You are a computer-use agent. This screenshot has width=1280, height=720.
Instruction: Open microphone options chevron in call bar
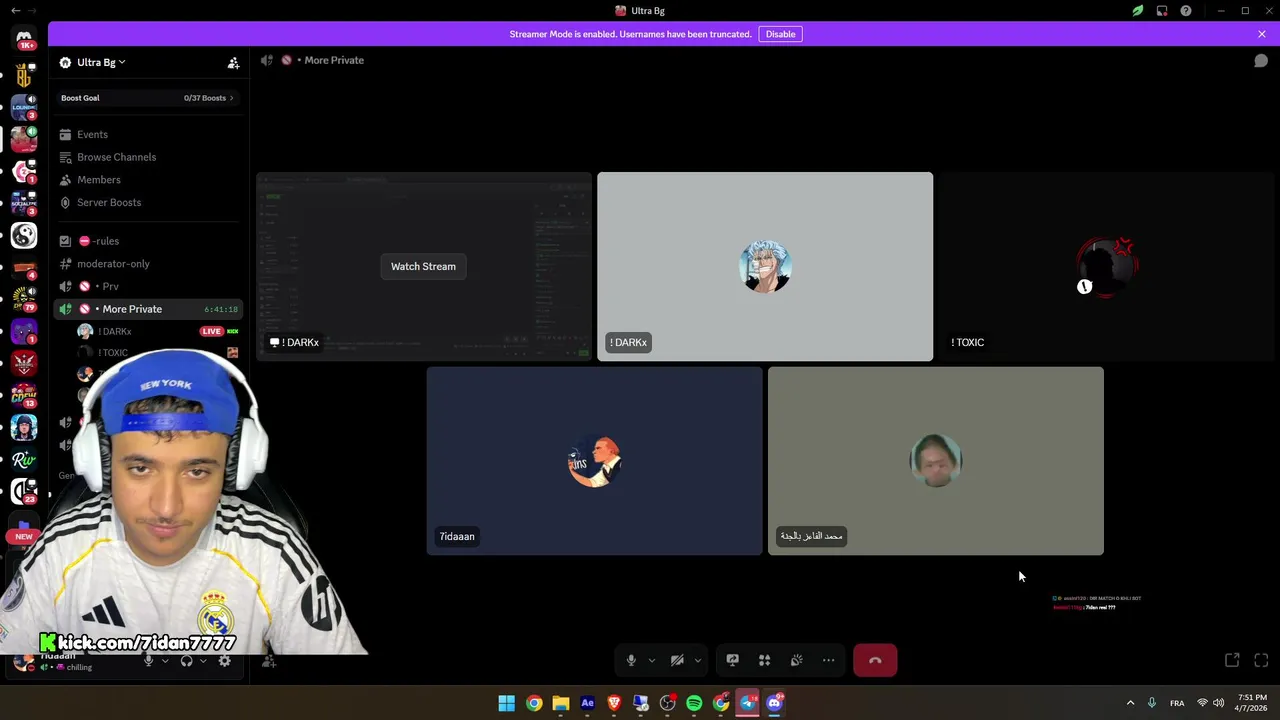652,660
